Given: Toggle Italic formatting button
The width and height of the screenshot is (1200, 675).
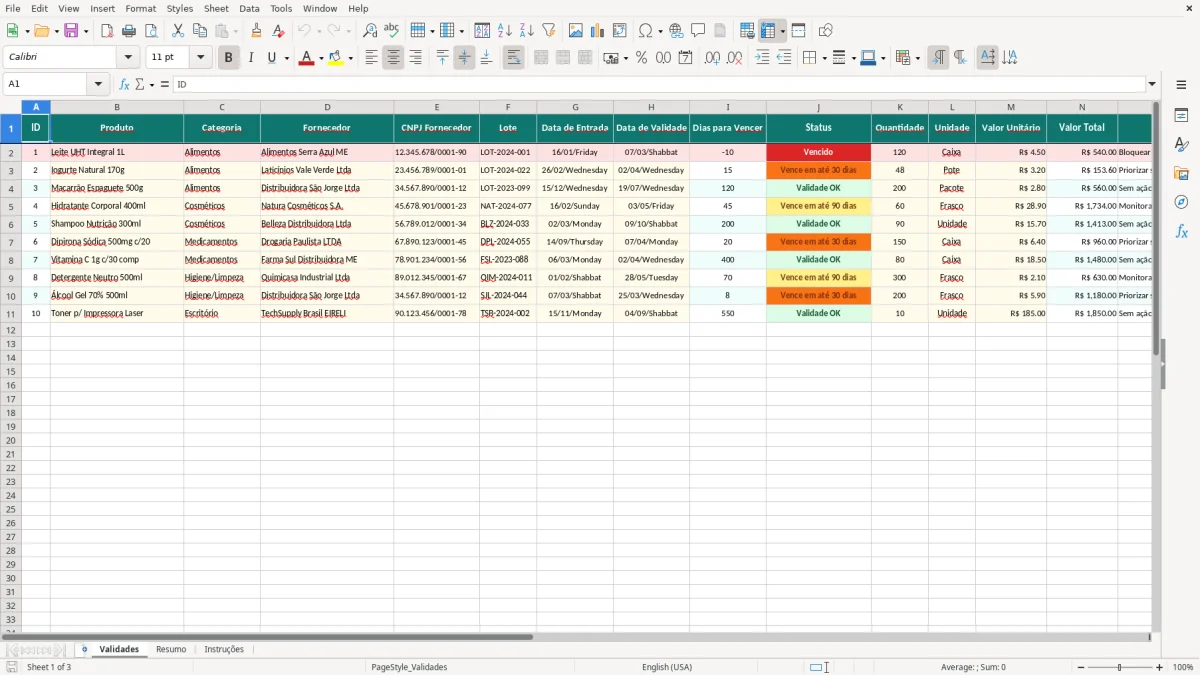Looking at the screenshot, I should [x=251, y=58].
